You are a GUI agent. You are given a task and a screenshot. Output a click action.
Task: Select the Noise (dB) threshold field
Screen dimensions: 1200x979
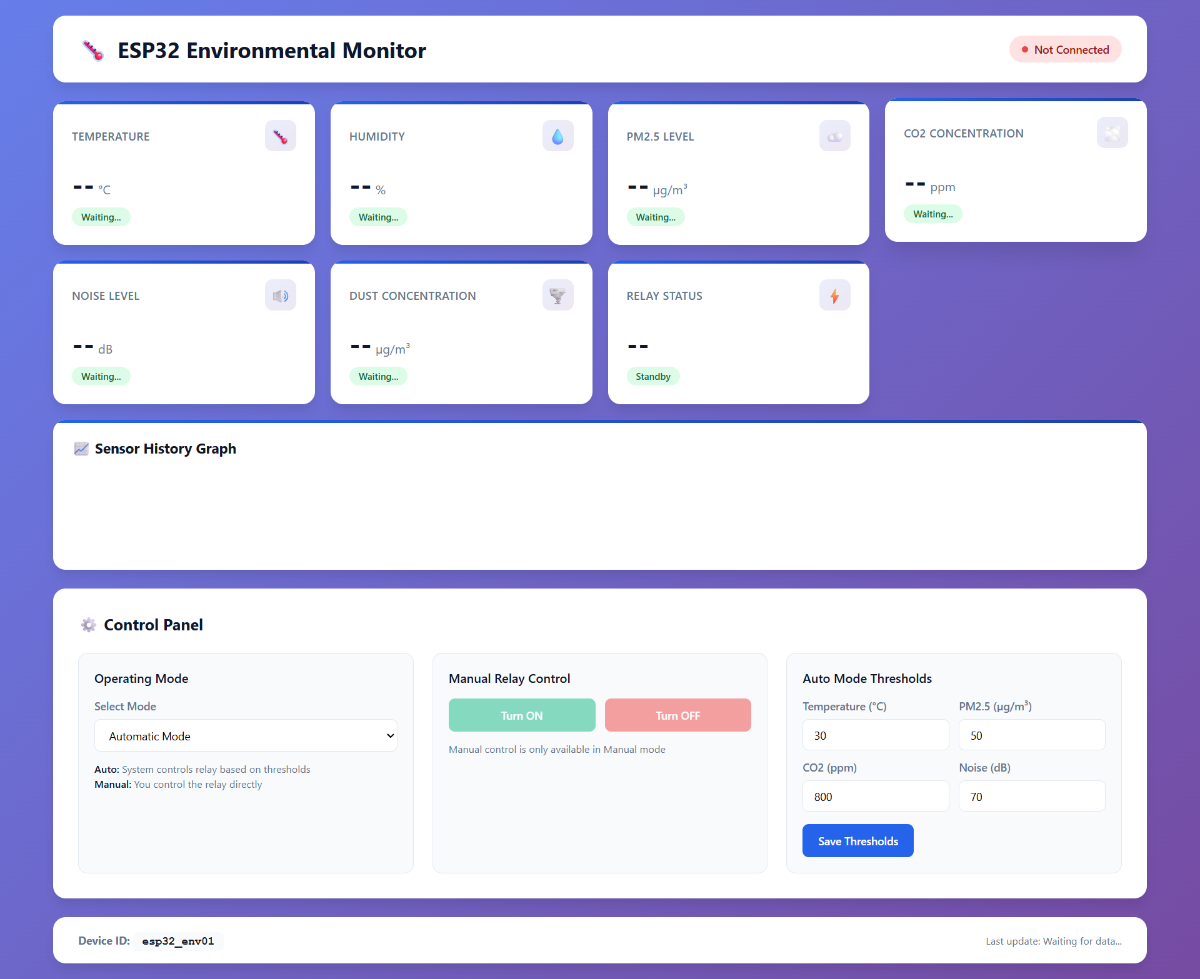tap(1031, 797)
